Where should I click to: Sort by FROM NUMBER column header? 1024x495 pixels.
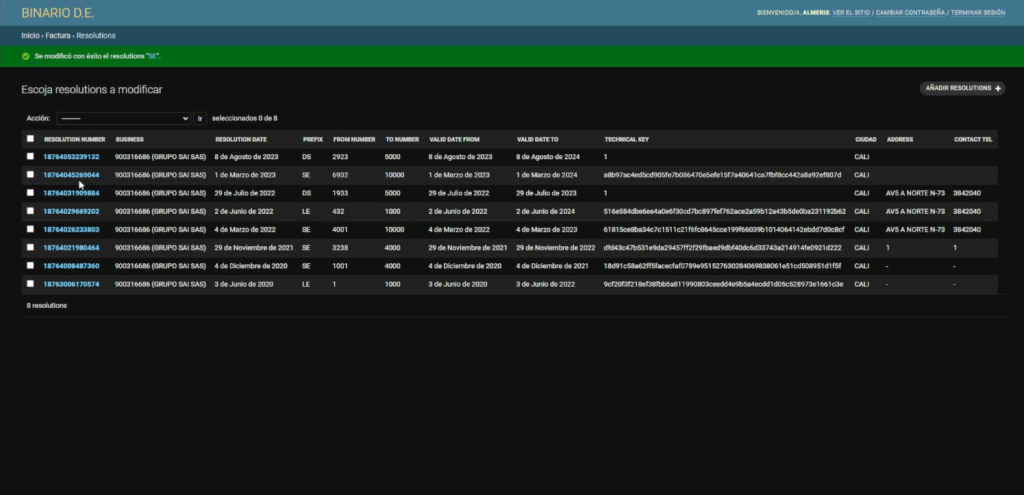(354, 140)
